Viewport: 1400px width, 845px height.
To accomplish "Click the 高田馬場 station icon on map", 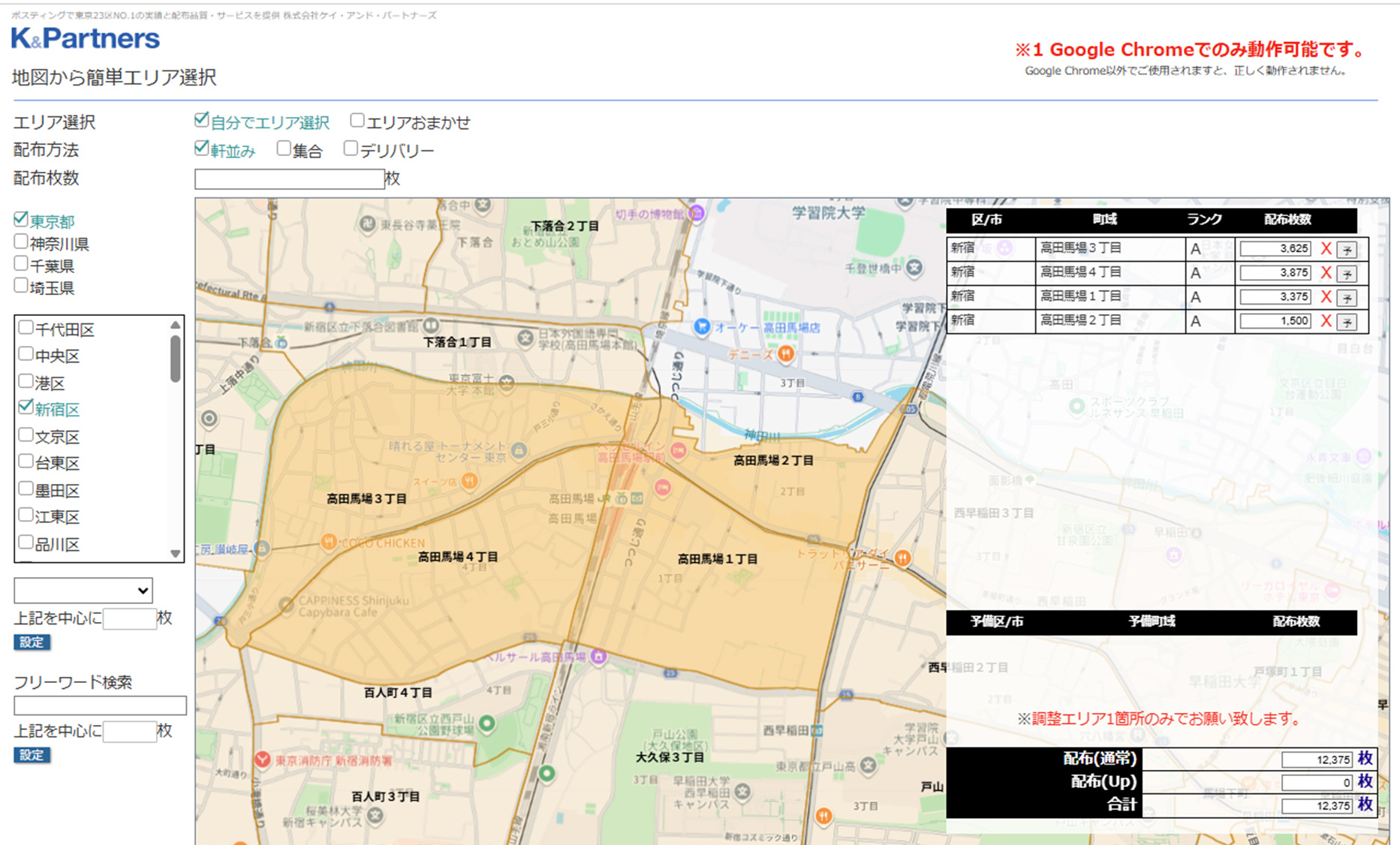I will point(621,498).
